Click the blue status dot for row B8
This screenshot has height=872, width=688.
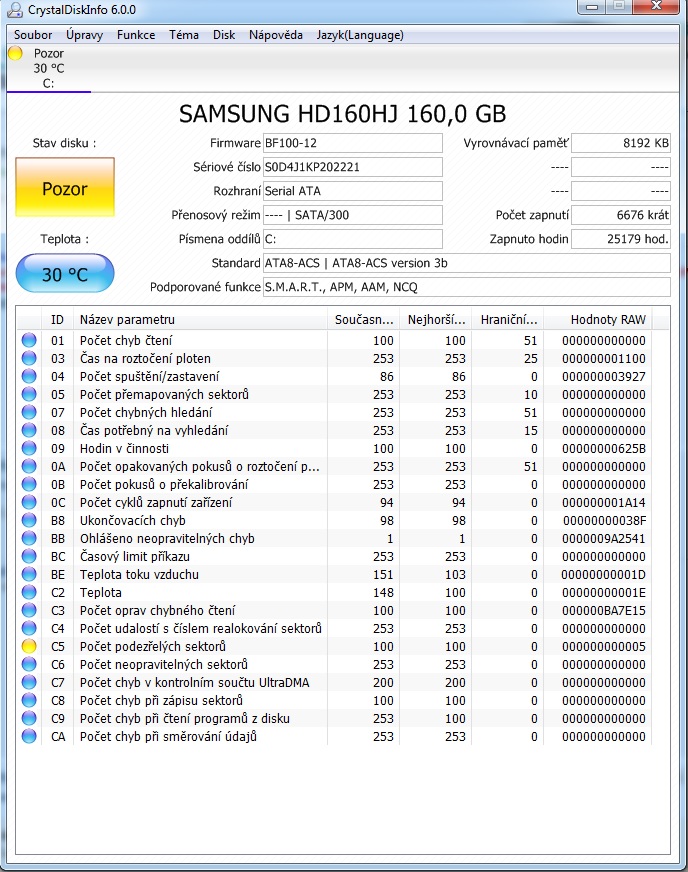29,521
